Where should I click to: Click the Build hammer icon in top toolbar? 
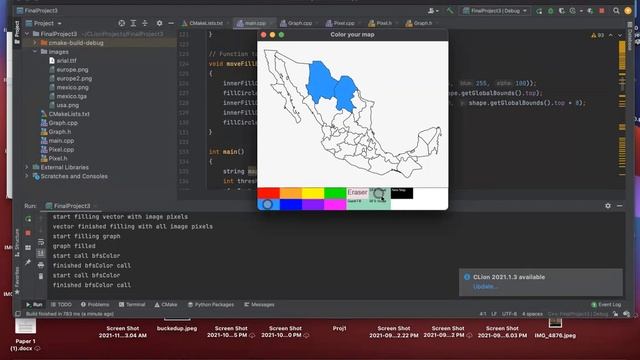(x=450, y=11)
